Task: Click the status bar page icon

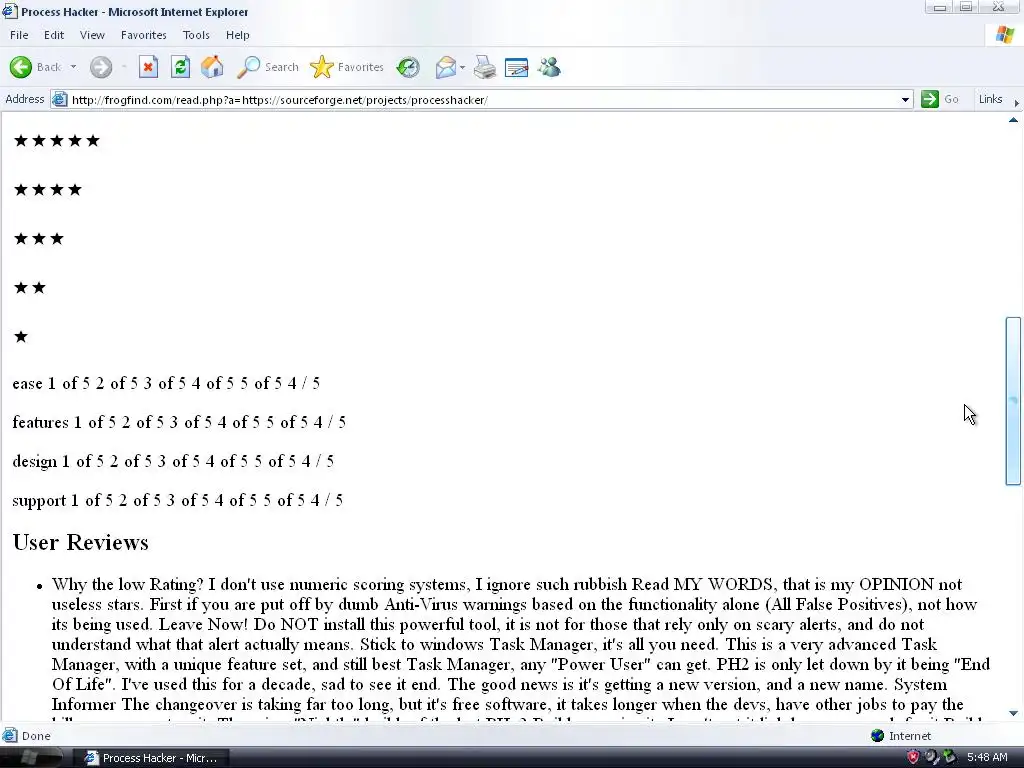Action: 10,736
